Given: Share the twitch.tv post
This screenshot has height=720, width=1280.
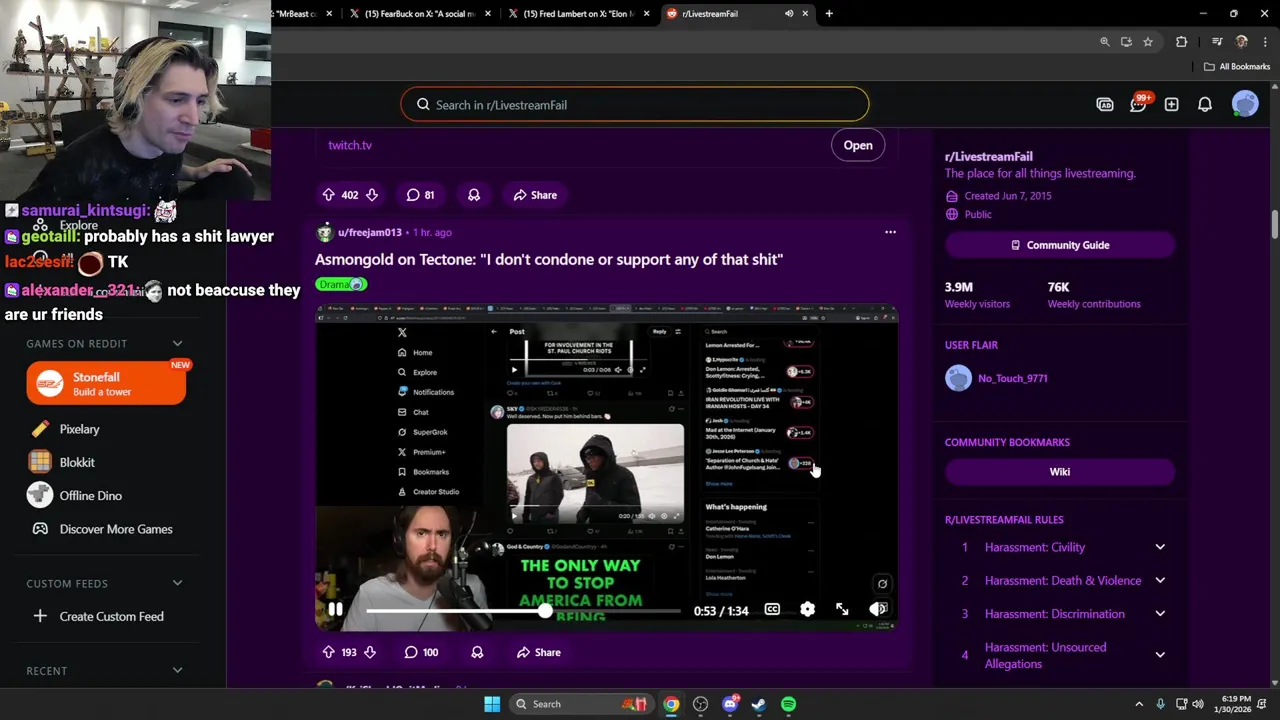Looking at the screenshot, I should pyautogui.click(x=535, y=195).
